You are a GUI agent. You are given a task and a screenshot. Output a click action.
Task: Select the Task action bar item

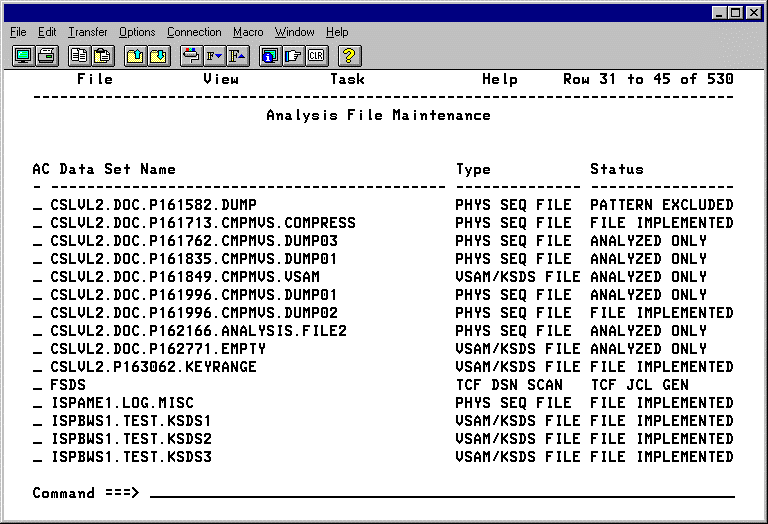[347, 79]
